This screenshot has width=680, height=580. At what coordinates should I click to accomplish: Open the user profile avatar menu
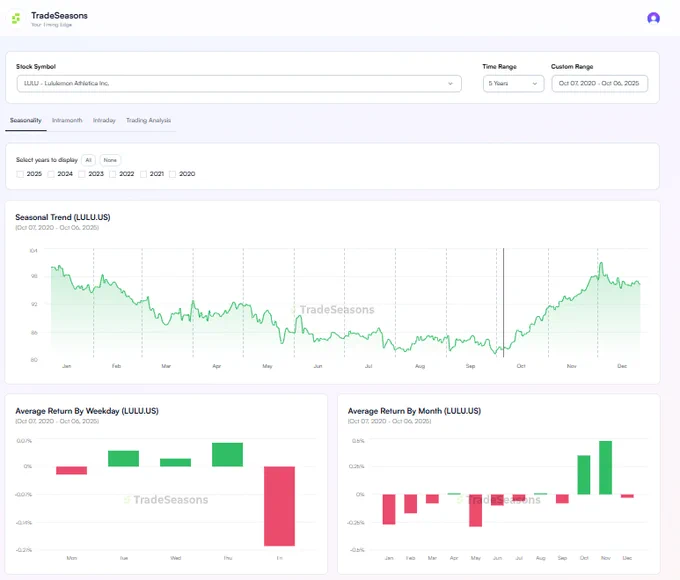click(x=653, y=18)
